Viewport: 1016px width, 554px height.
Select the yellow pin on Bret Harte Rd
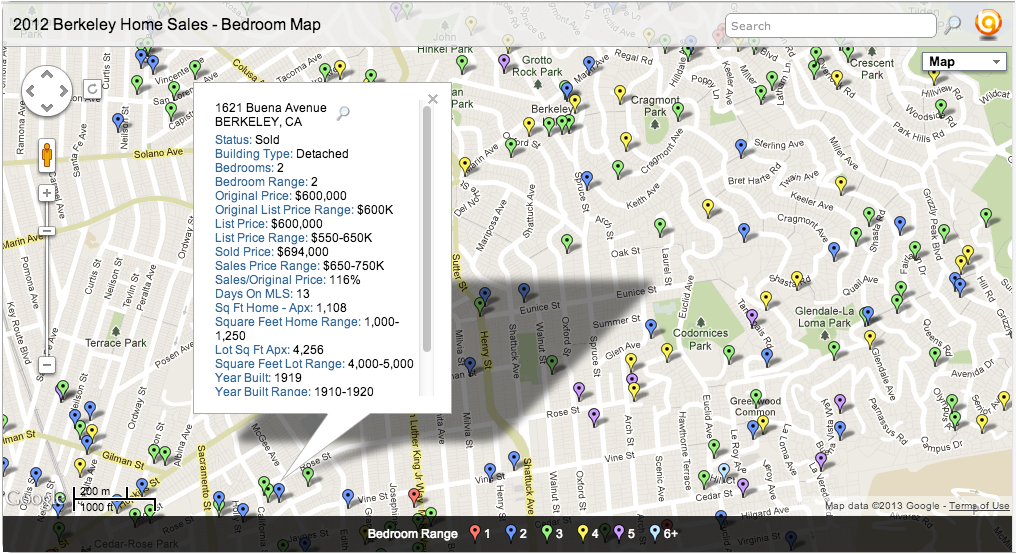[841, 185]
